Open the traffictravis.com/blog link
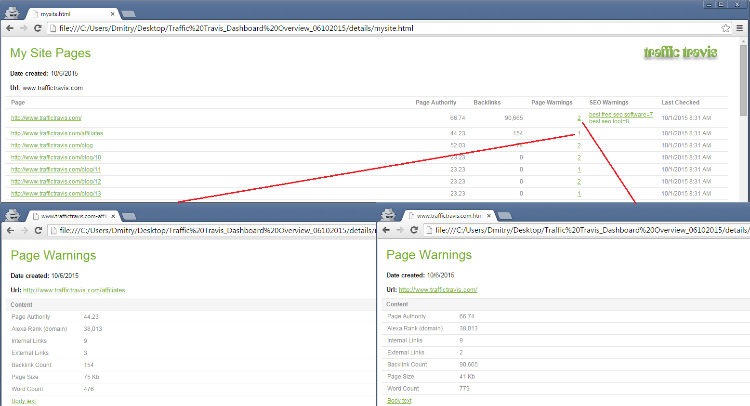This screenshot has width=750, height=406. [52, 145]
